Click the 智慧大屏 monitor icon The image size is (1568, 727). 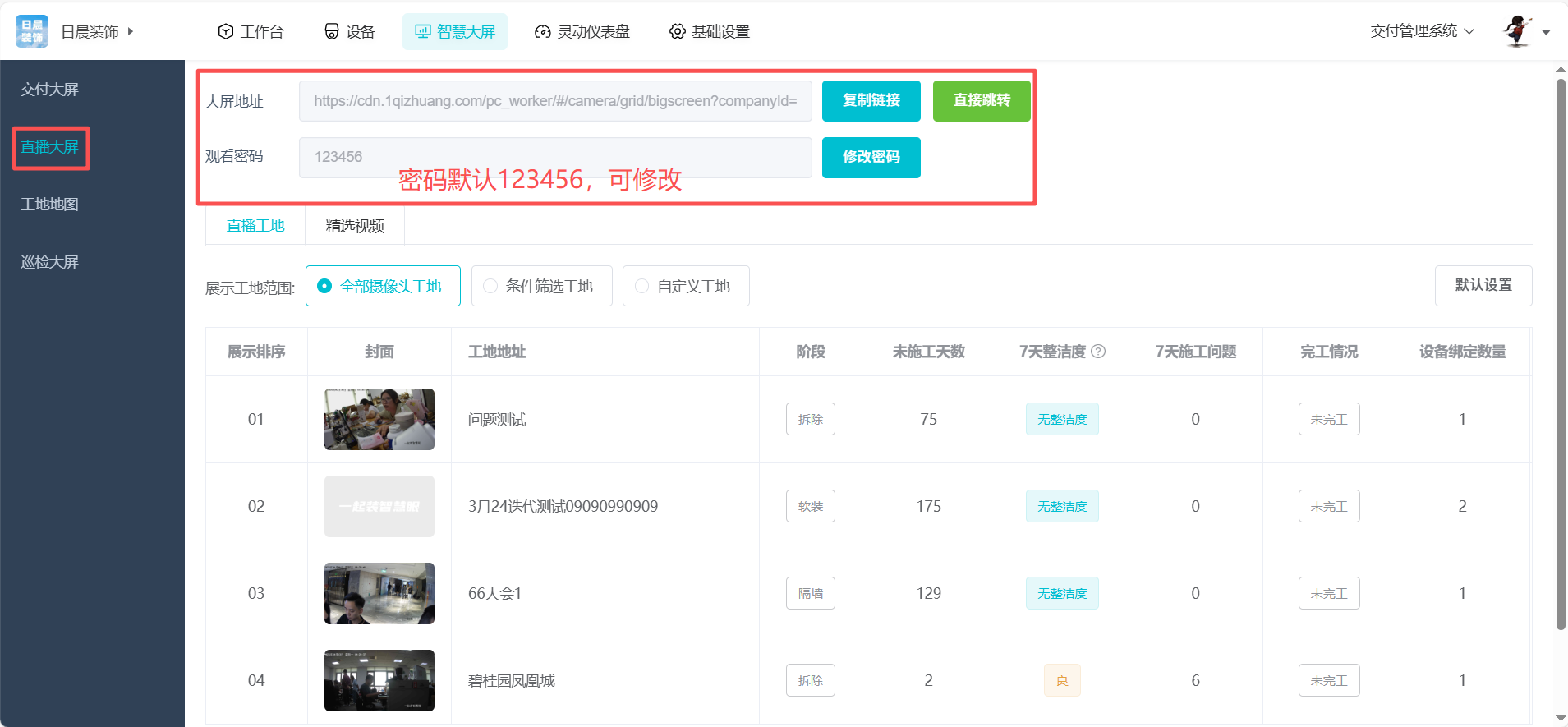point(422,31)
